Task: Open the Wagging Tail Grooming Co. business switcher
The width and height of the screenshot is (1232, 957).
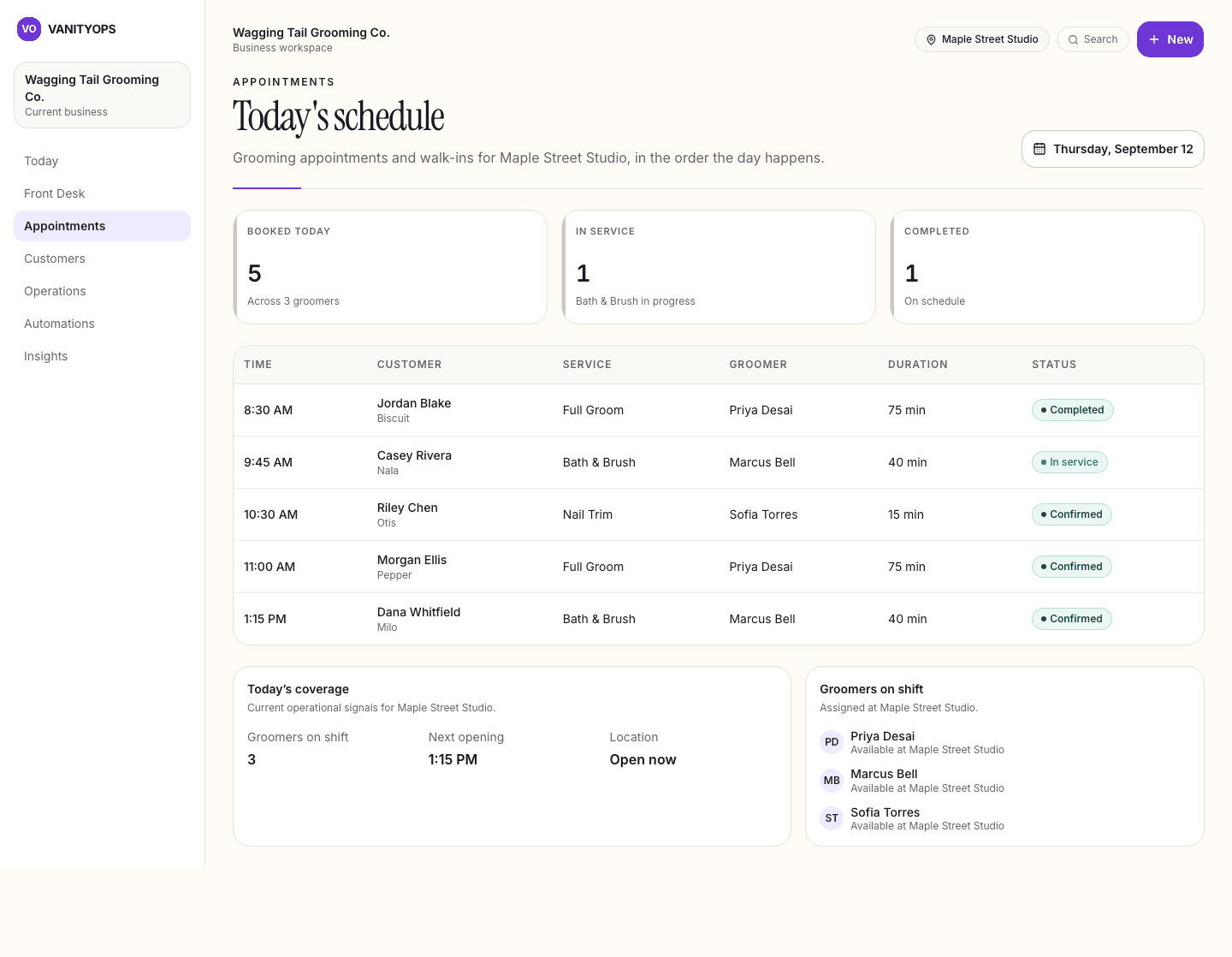Action: (x=102, y=95)
